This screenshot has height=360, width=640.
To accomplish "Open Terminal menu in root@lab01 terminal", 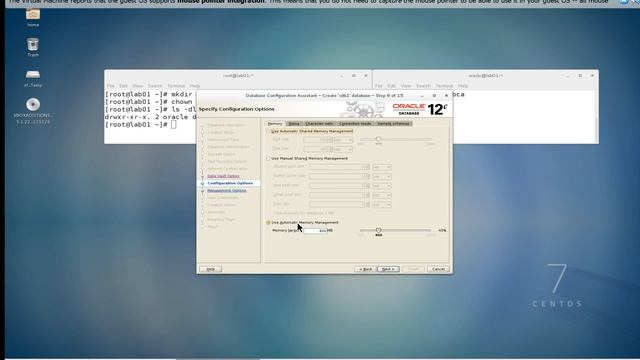I will tap(176, 86).
